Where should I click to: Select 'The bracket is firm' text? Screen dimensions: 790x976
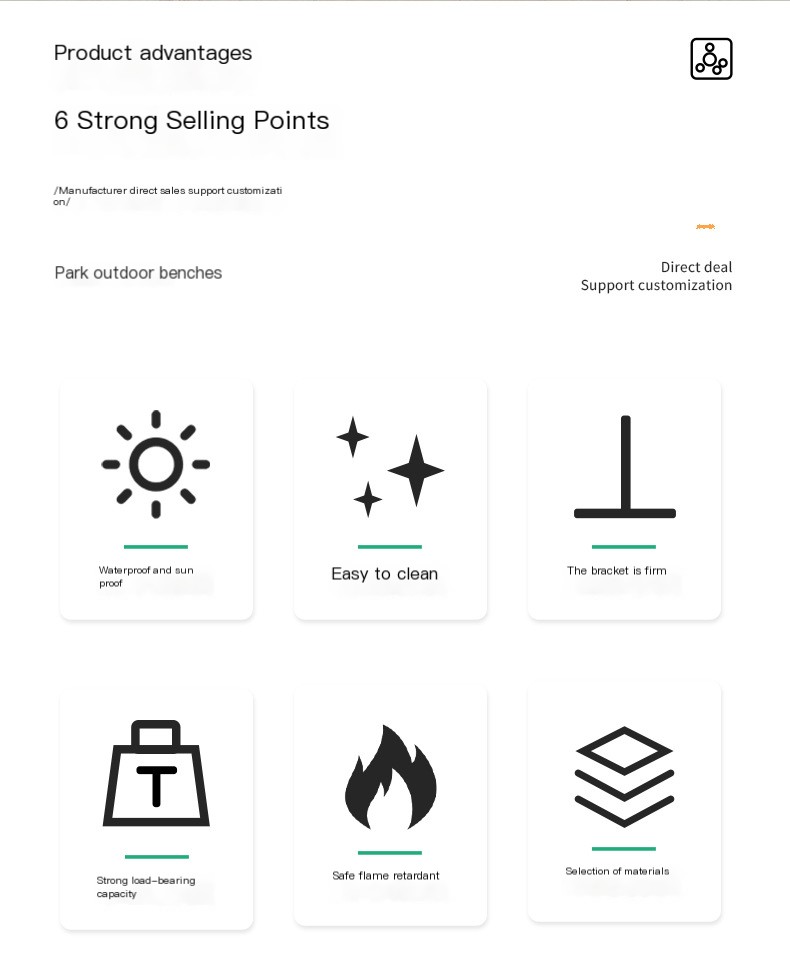(x=617, y=570)
